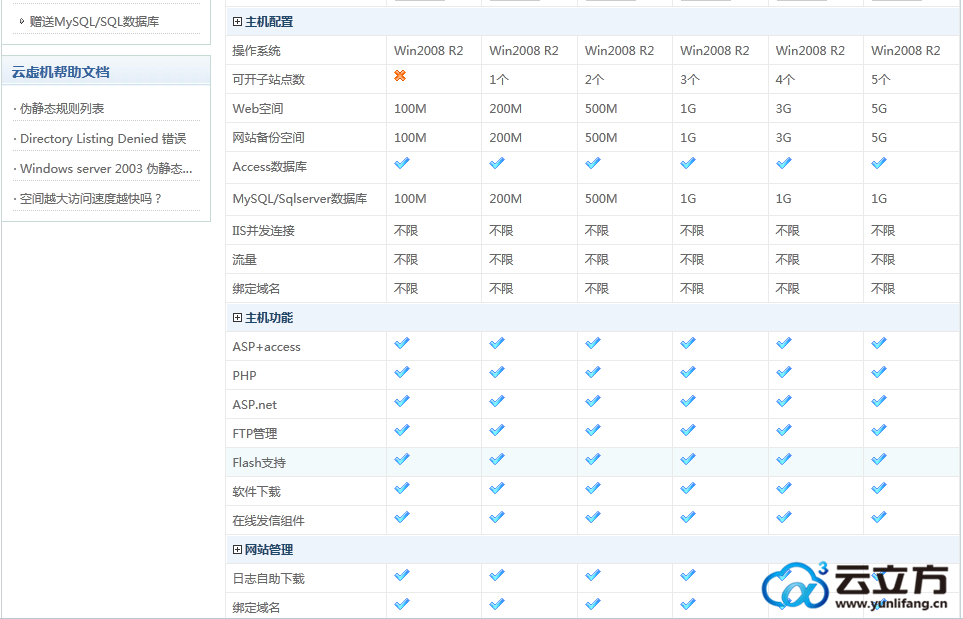Click Access数据库 checkmark in 200M plan column

tap(497, 163)
